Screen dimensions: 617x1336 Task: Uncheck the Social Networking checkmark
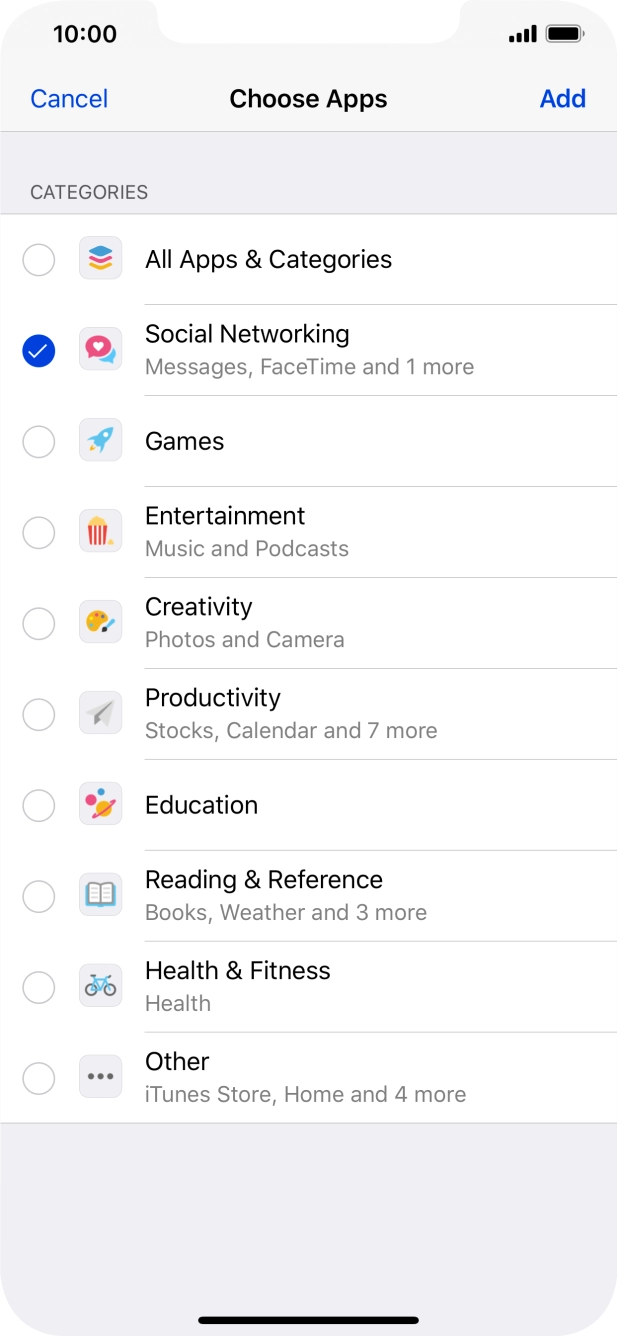pos(39,350)
